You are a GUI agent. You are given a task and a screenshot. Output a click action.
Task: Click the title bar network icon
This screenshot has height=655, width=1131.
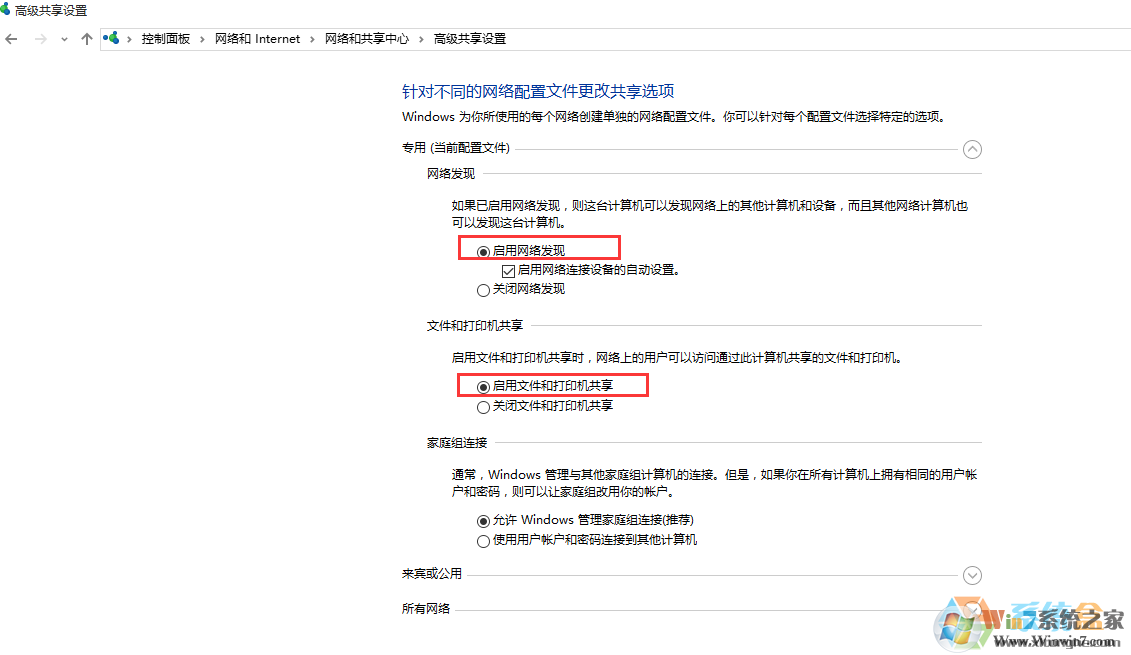click(7, 10)
